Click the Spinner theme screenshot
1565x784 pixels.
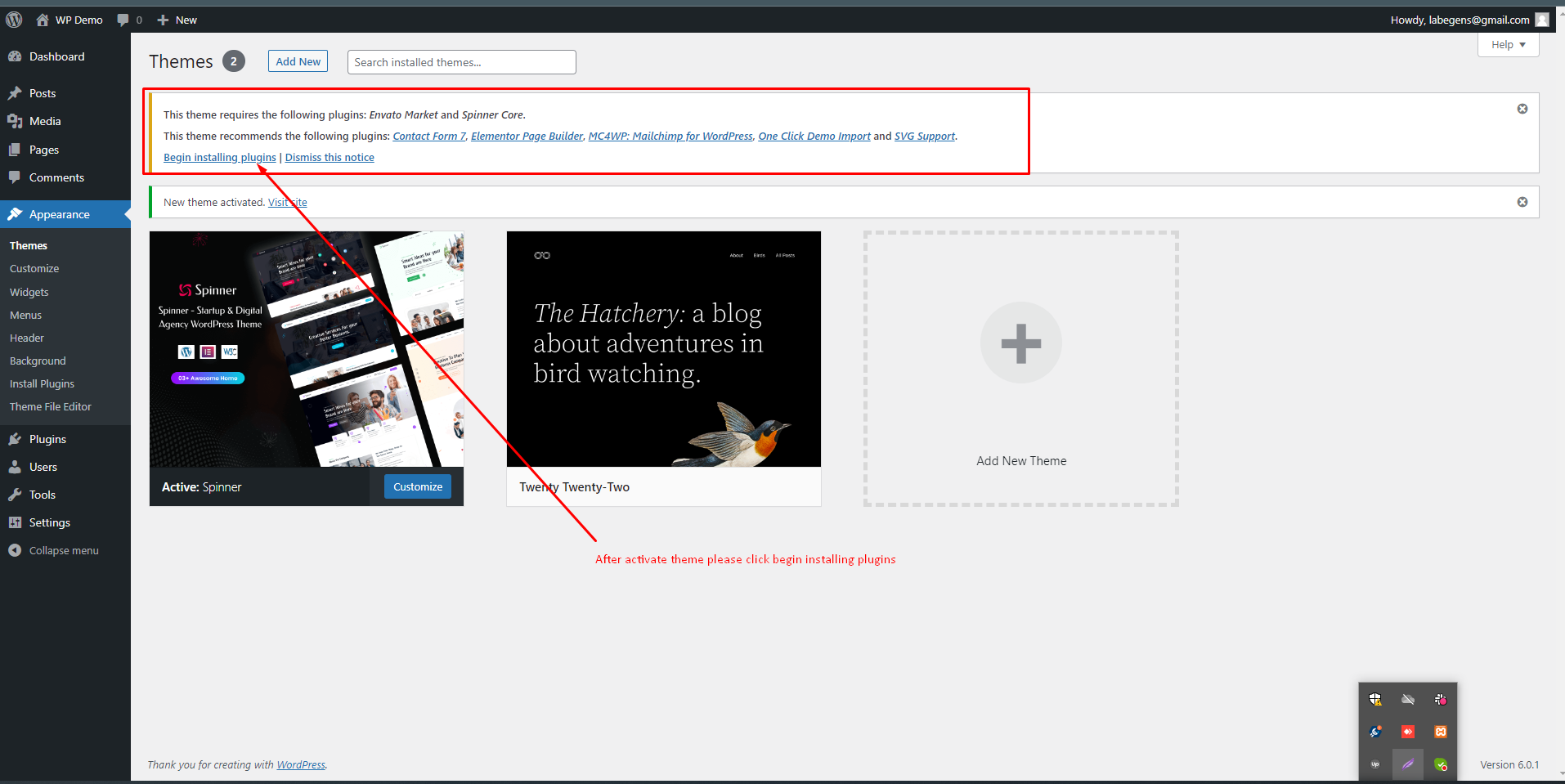tap(307, 349)
